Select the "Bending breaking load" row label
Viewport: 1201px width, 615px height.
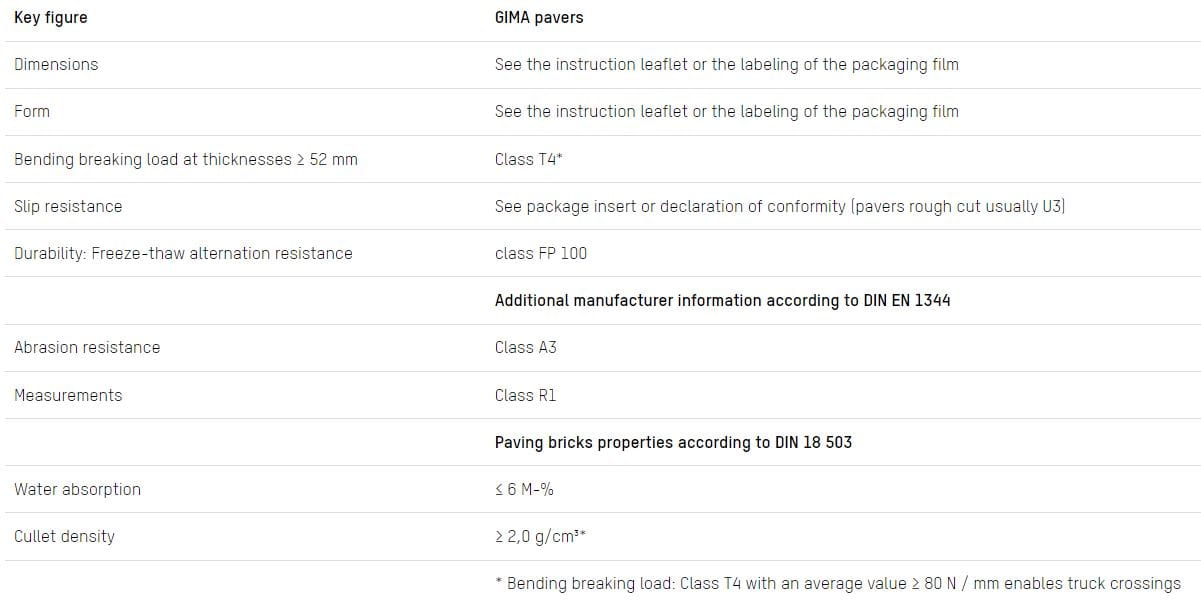pyautogui.click(x=186, y=159)
